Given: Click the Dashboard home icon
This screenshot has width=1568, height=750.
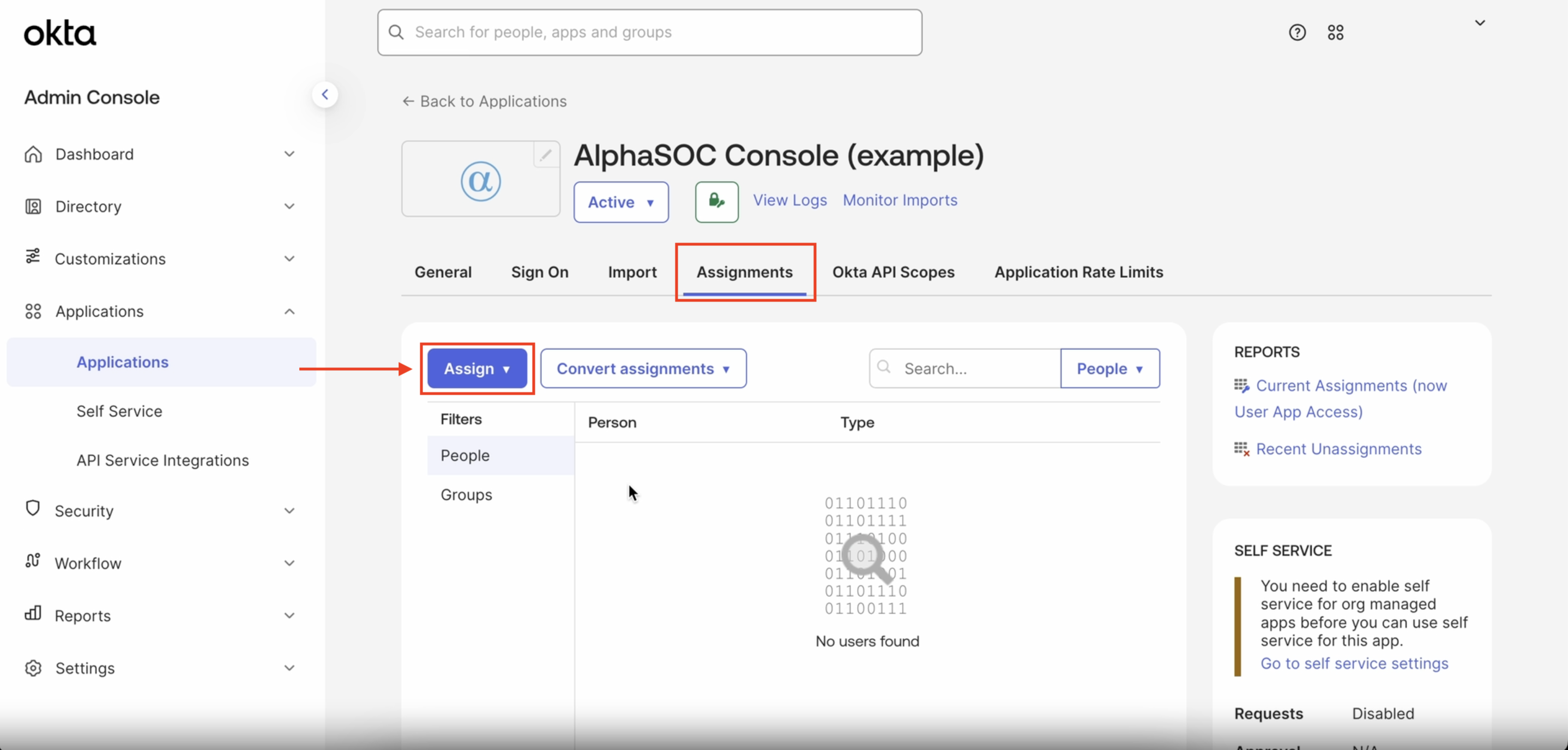Looking at the screenshot, I should [33, 154].
